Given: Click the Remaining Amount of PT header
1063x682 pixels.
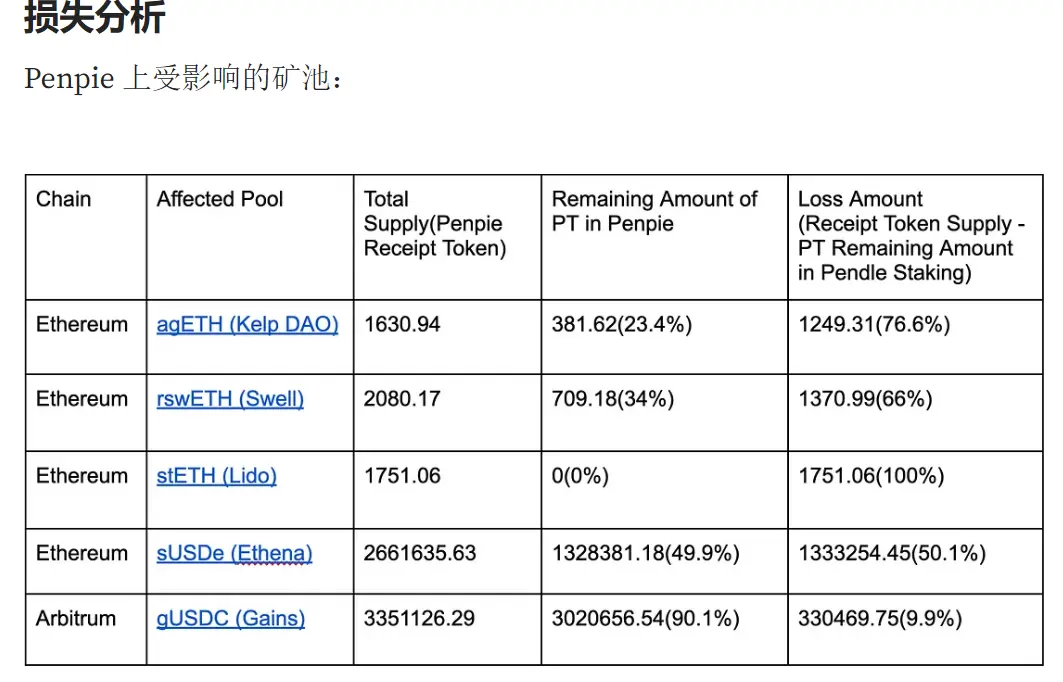Looking at the screenshot, I should click(x=655, y=212).
